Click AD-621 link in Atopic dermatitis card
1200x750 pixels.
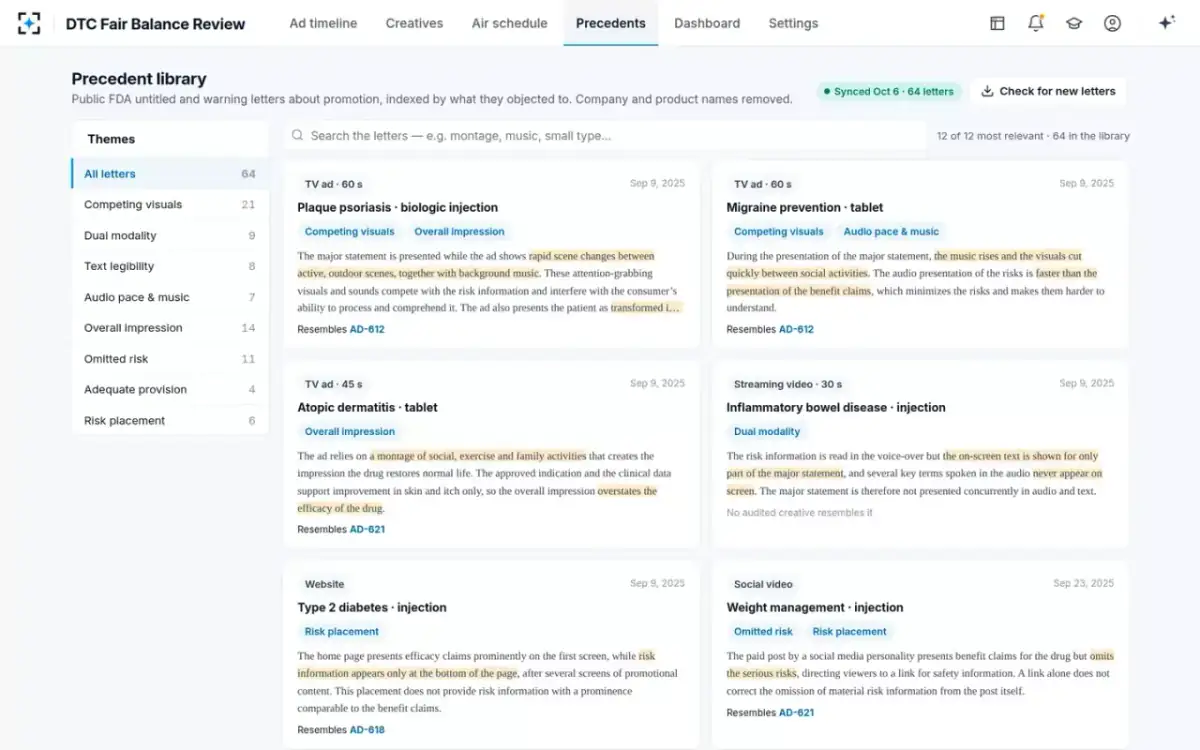point(367,529)
